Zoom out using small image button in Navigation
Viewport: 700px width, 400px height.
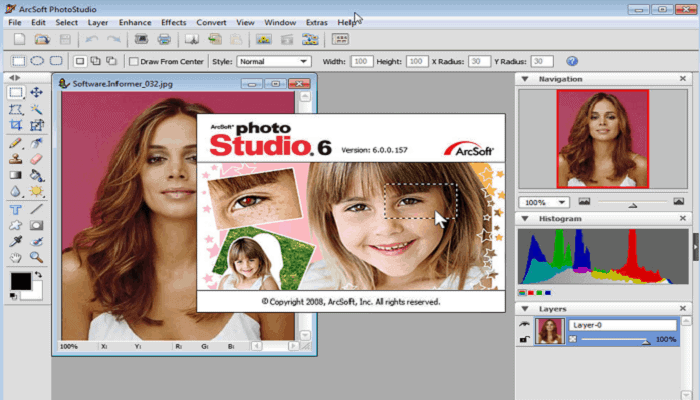coord(584,202)
